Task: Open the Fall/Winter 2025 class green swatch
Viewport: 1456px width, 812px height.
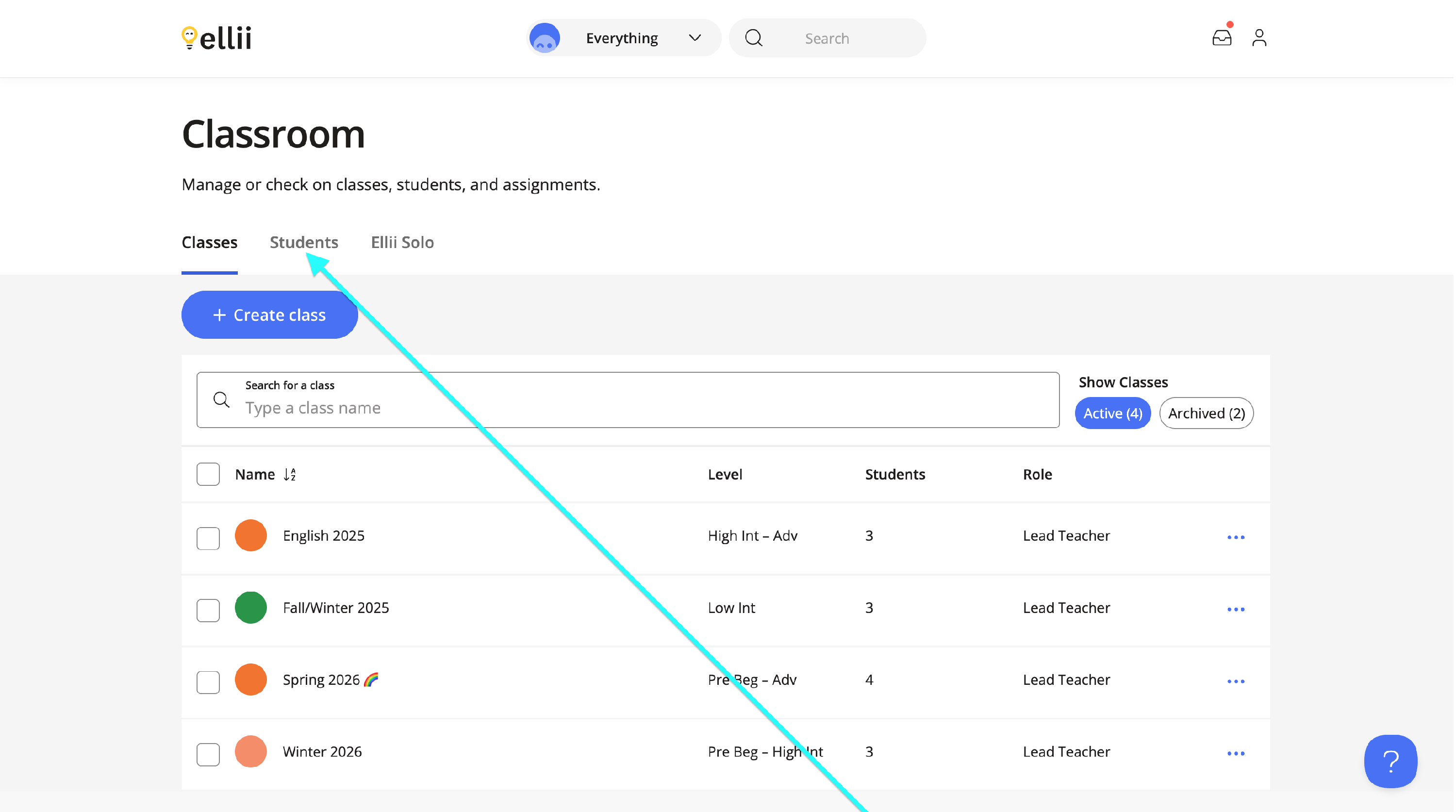Action: (250, 608)
